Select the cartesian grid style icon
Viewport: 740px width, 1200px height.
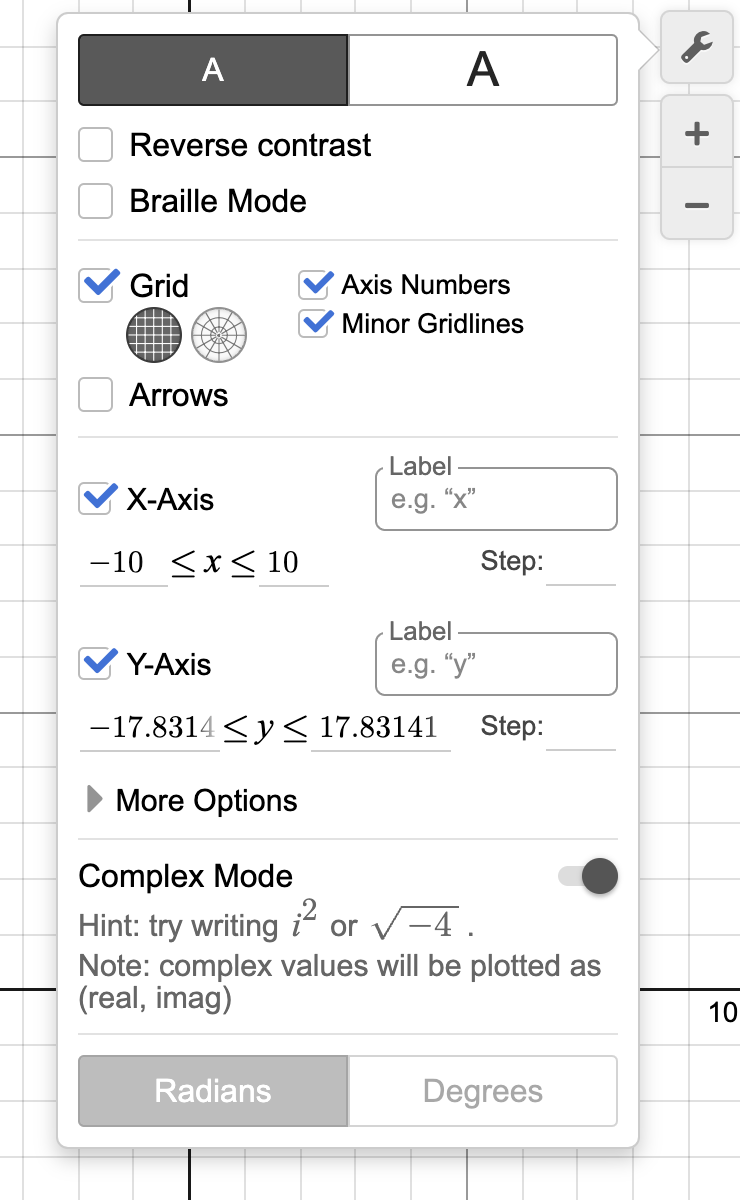click(153, 335)
